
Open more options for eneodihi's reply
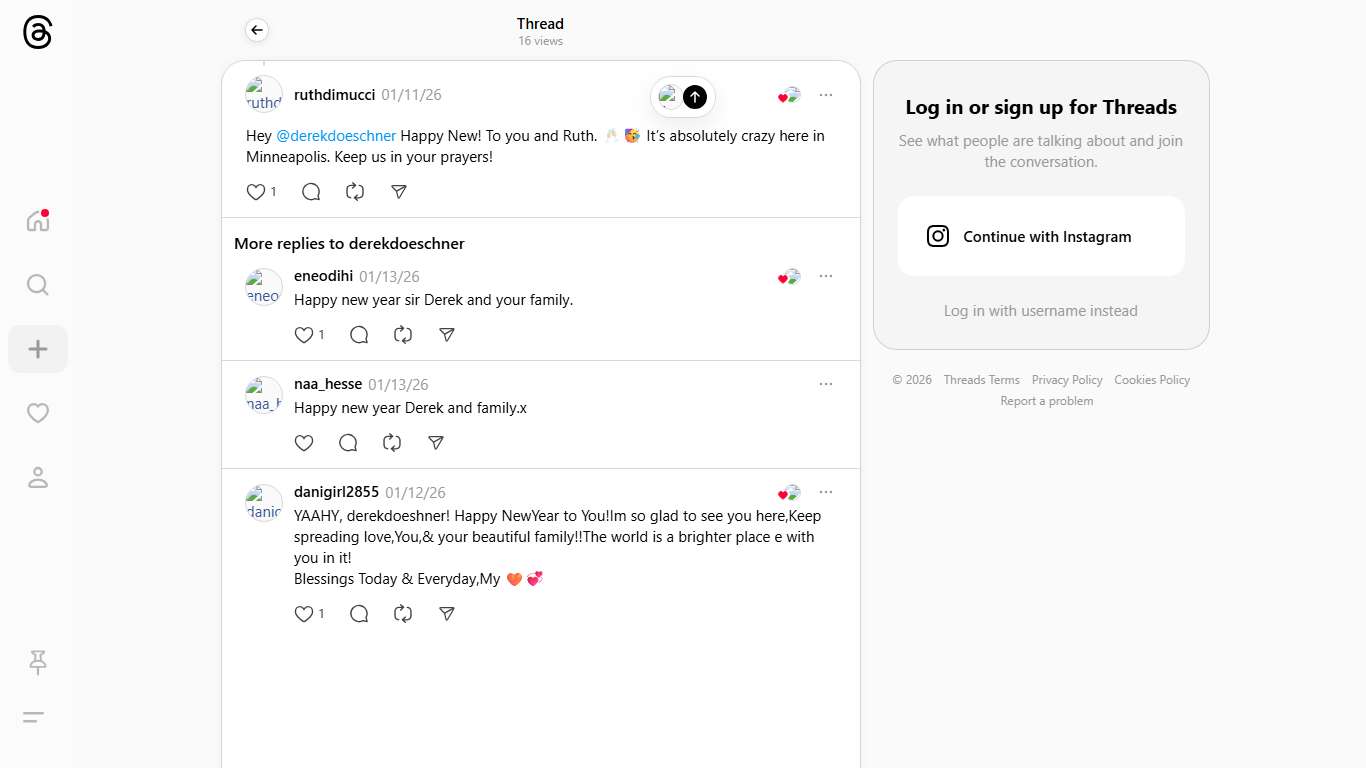tap(825, 276)
